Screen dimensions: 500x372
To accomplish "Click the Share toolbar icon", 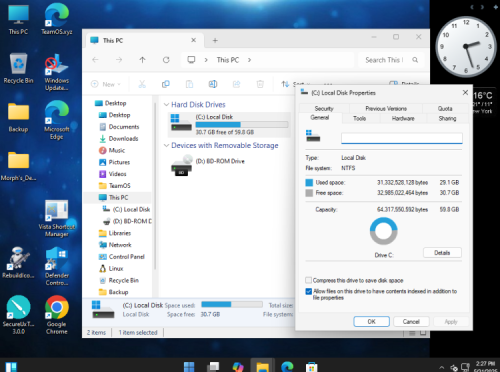I will pos(237,84).
